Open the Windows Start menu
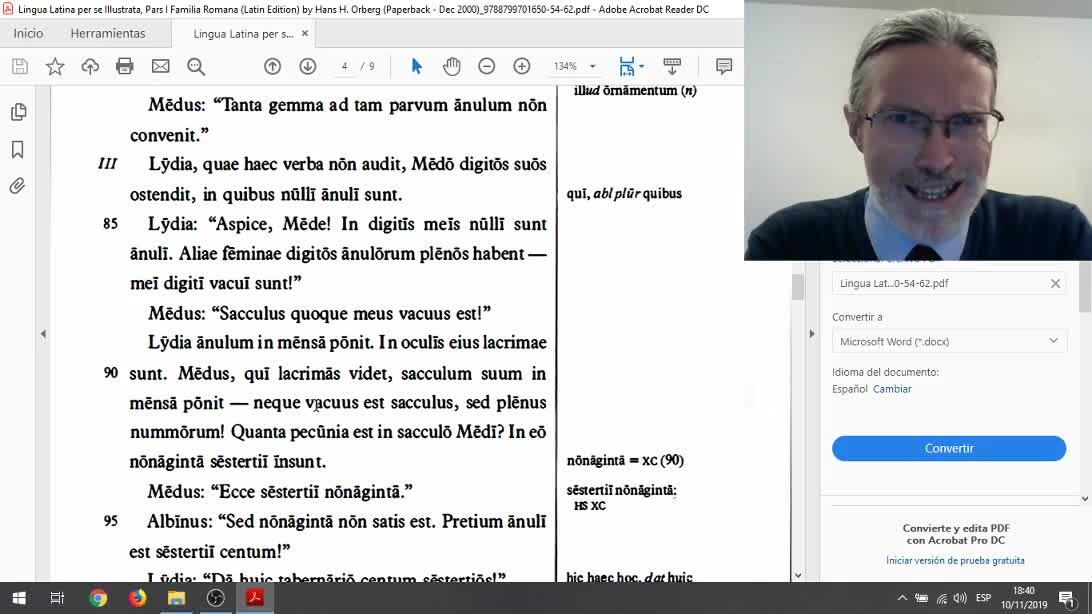 (19, 598)
